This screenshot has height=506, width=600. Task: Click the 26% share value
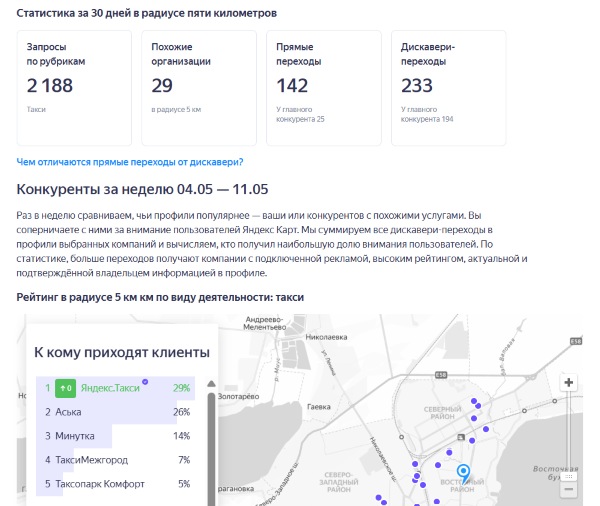pyautogui.click(x=181, y=412)
